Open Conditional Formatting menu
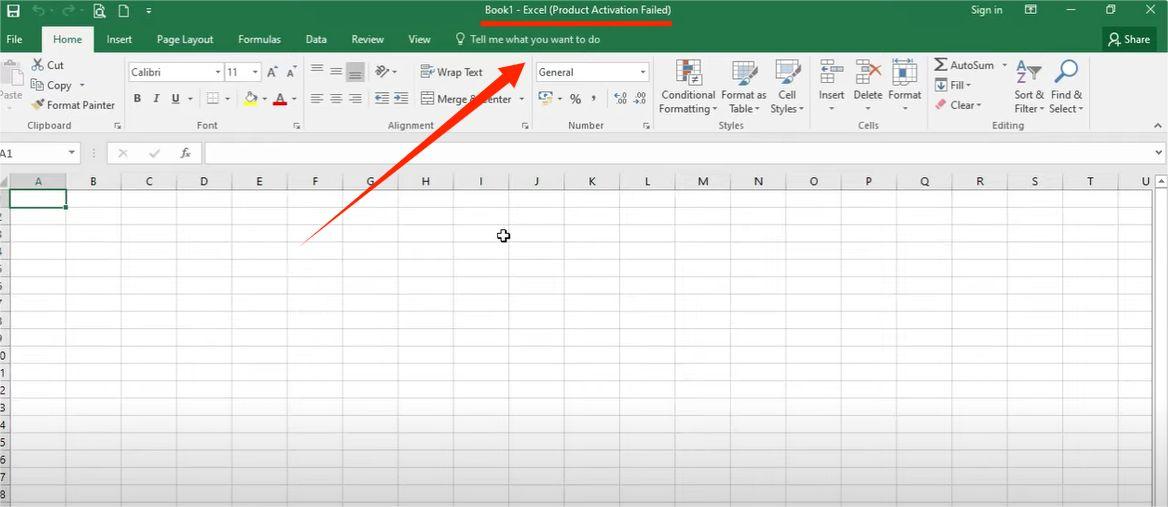 688,86
